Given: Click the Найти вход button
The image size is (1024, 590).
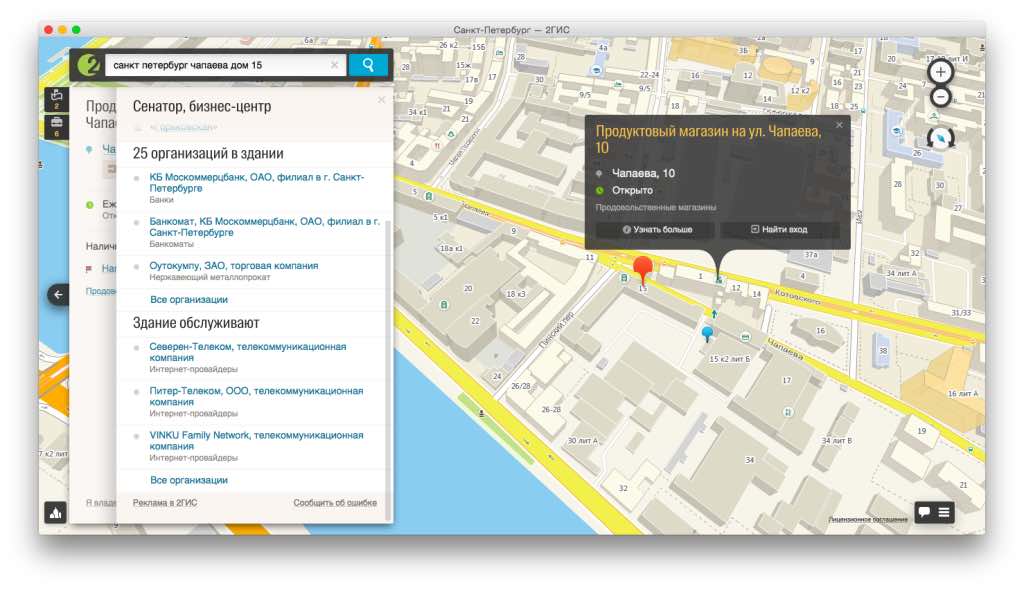Looking at the screenshot, I should click(x=779, y=229).
